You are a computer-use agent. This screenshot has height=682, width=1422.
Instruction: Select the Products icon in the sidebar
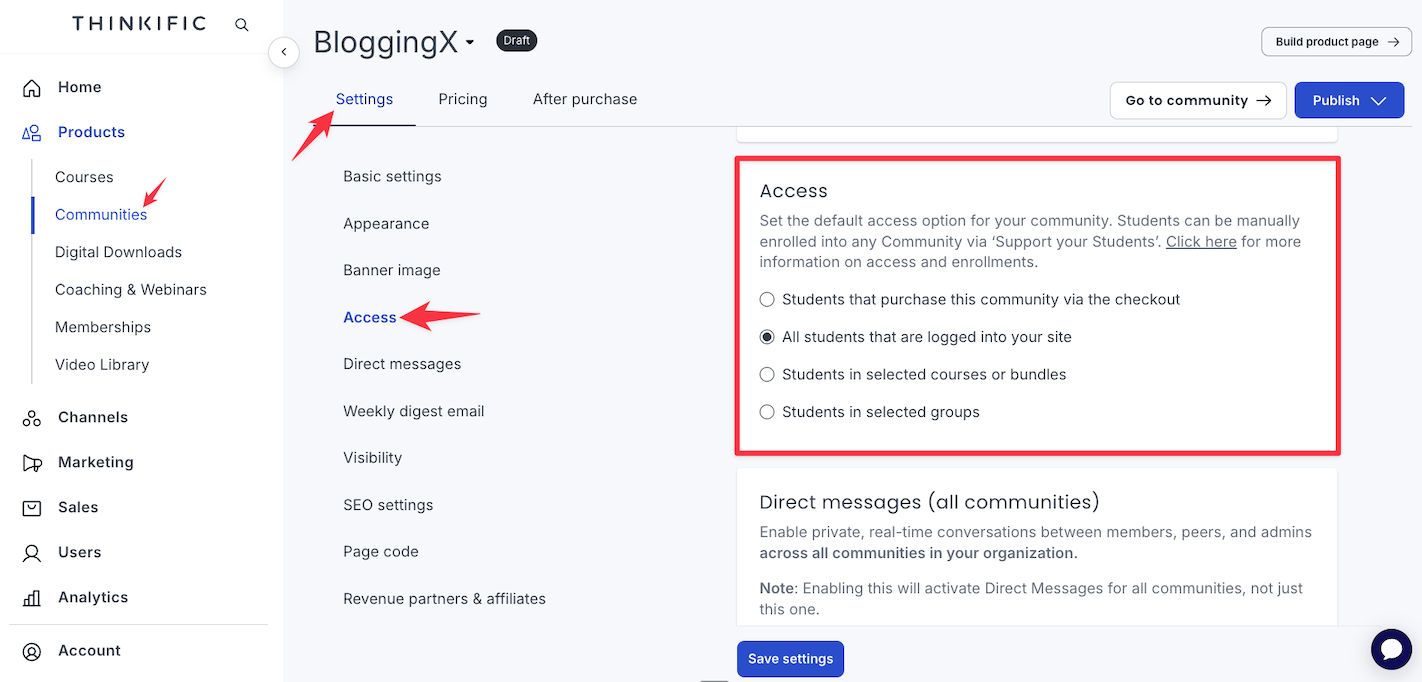(31, 131)
